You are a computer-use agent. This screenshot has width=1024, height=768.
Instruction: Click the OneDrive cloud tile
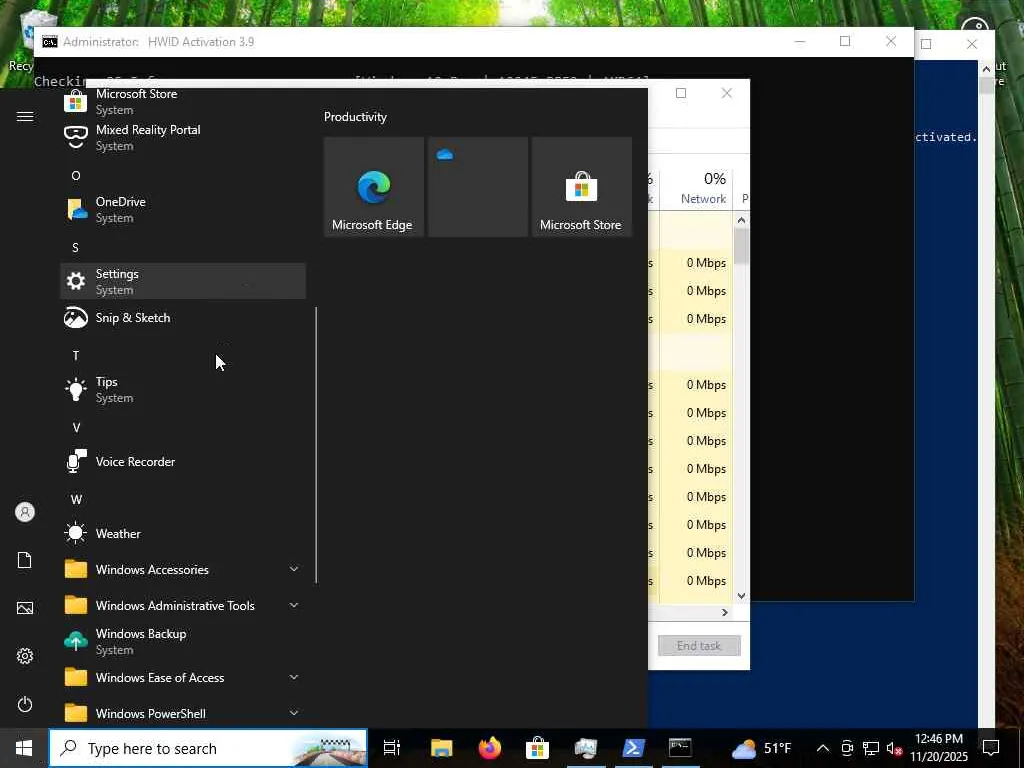coord(477,187)
